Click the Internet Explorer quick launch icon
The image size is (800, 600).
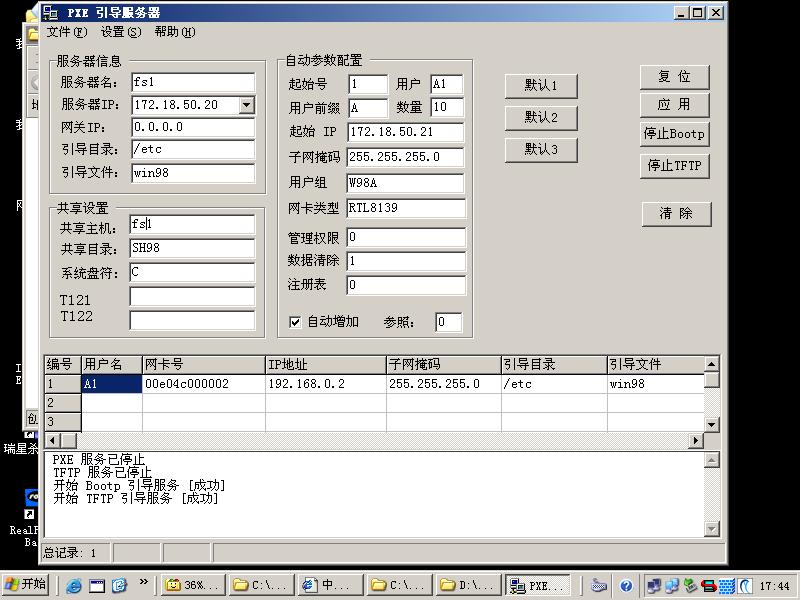tap(74, 586)
